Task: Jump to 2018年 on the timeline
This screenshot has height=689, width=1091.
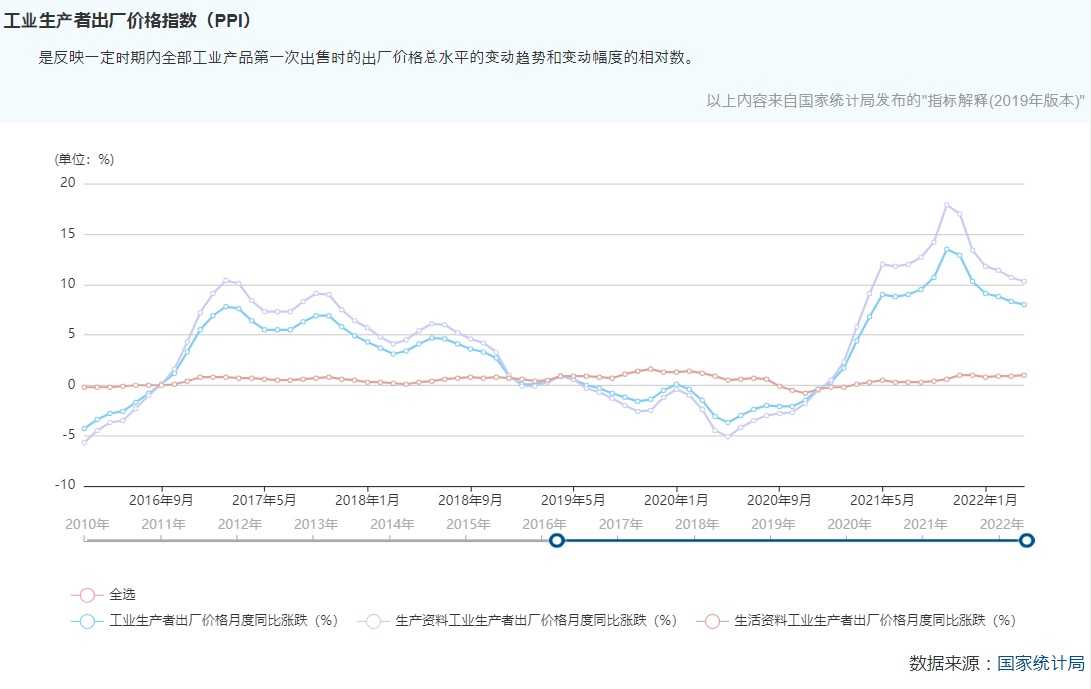Action: point(697,524)
